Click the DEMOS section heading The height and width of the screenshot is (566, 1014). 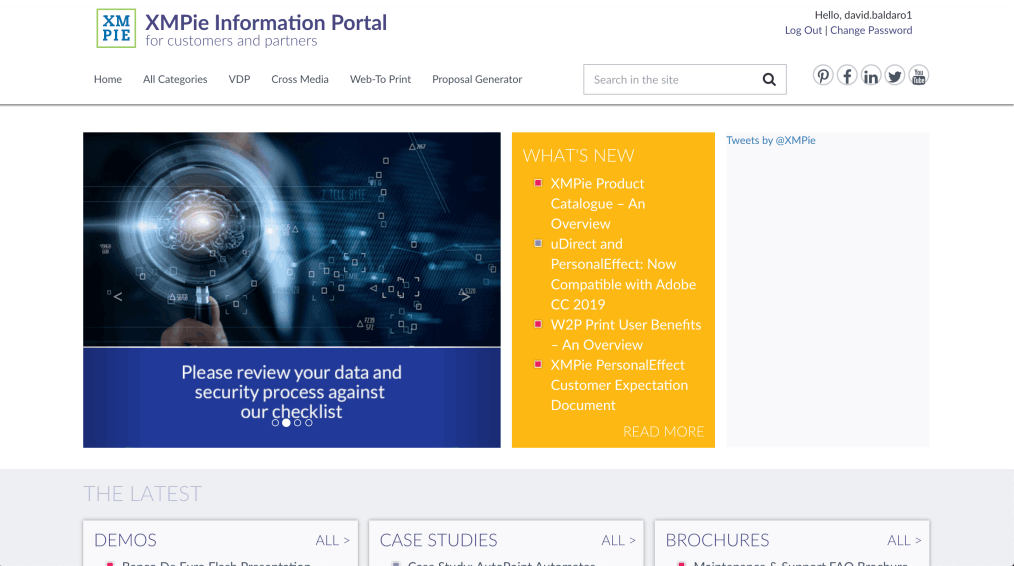pos(125,540)
